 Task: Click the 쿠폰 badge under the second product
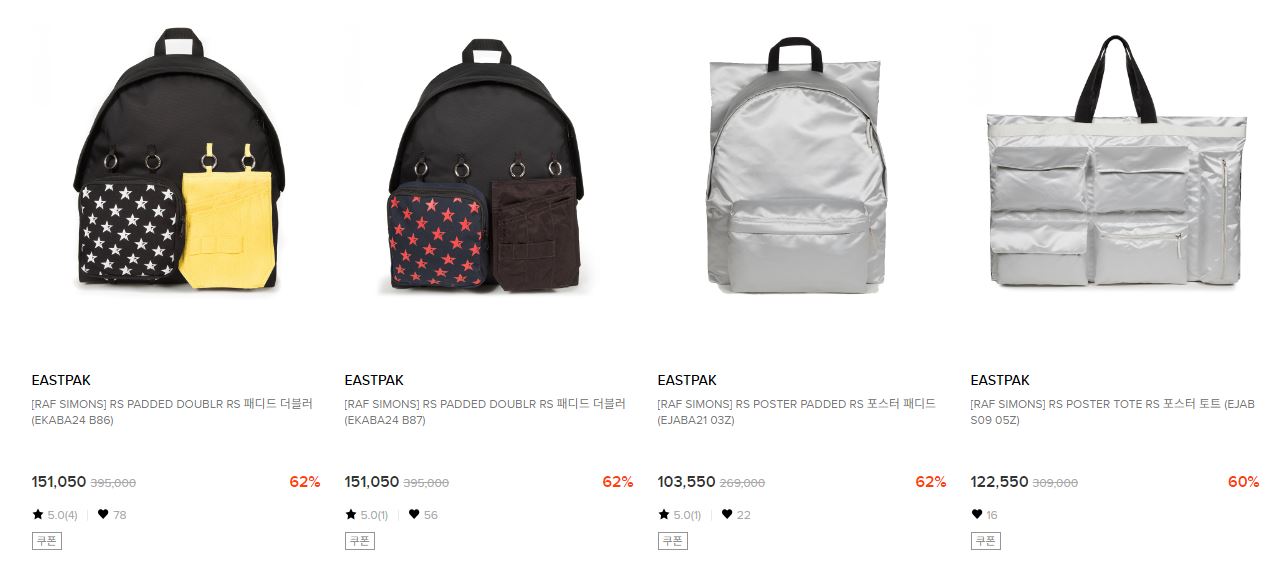(360, 541)
